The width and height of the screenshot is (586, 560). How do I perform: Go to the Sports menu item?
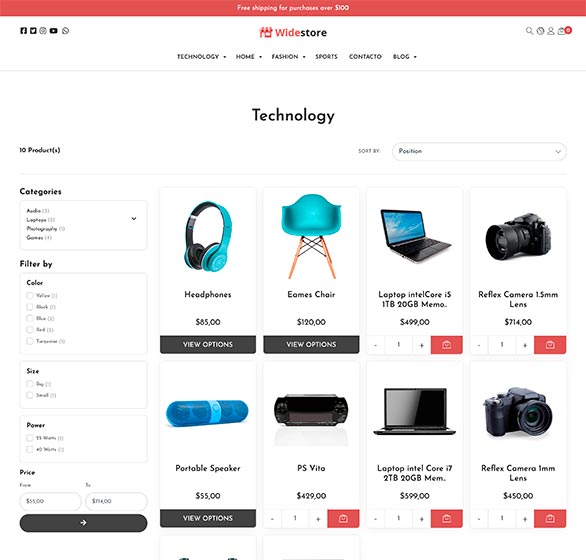pyautogui.click(x=326, y=57)
